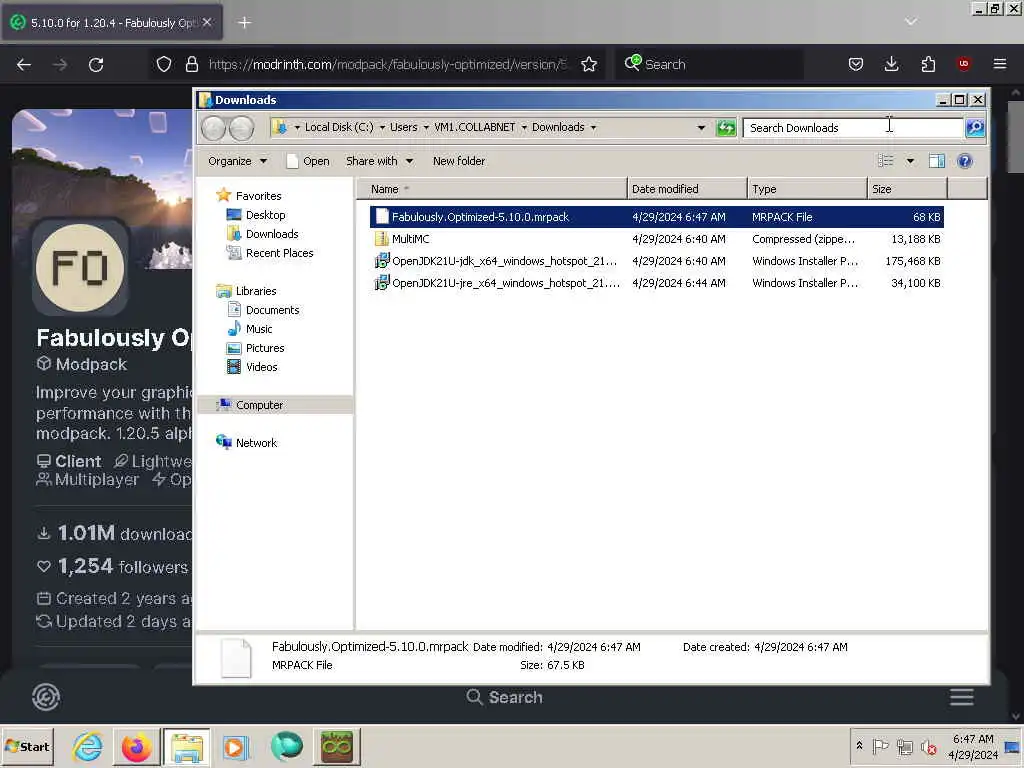Click the uBlock Origin red shield icon
Viewport: 1024px width, 768px height.
click(963, 64)
